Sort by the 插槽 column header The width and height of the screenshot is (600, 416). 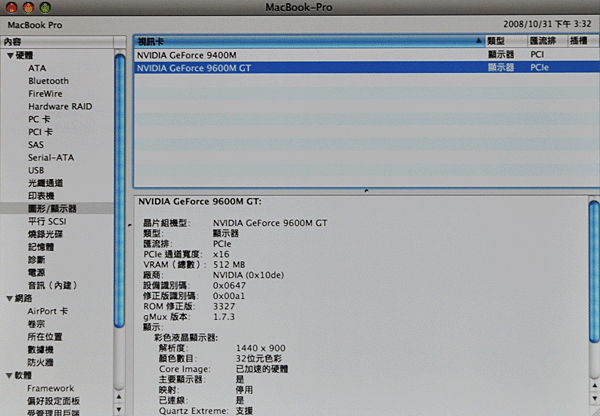[584, 41]
